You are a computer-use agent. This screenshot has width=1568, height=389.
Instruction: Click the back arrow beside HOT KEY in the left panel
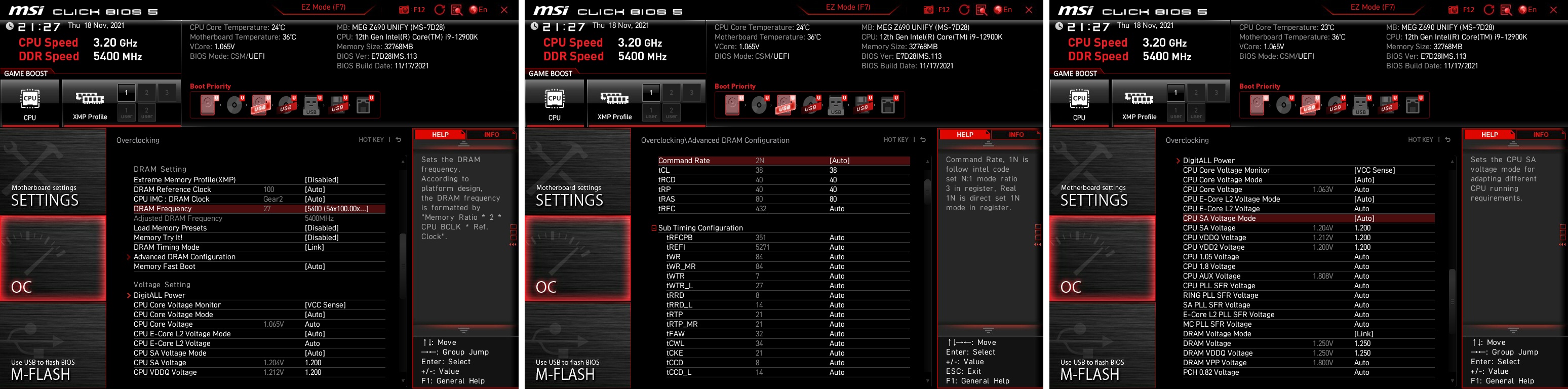pyautogui.click(x=399, y=140)
